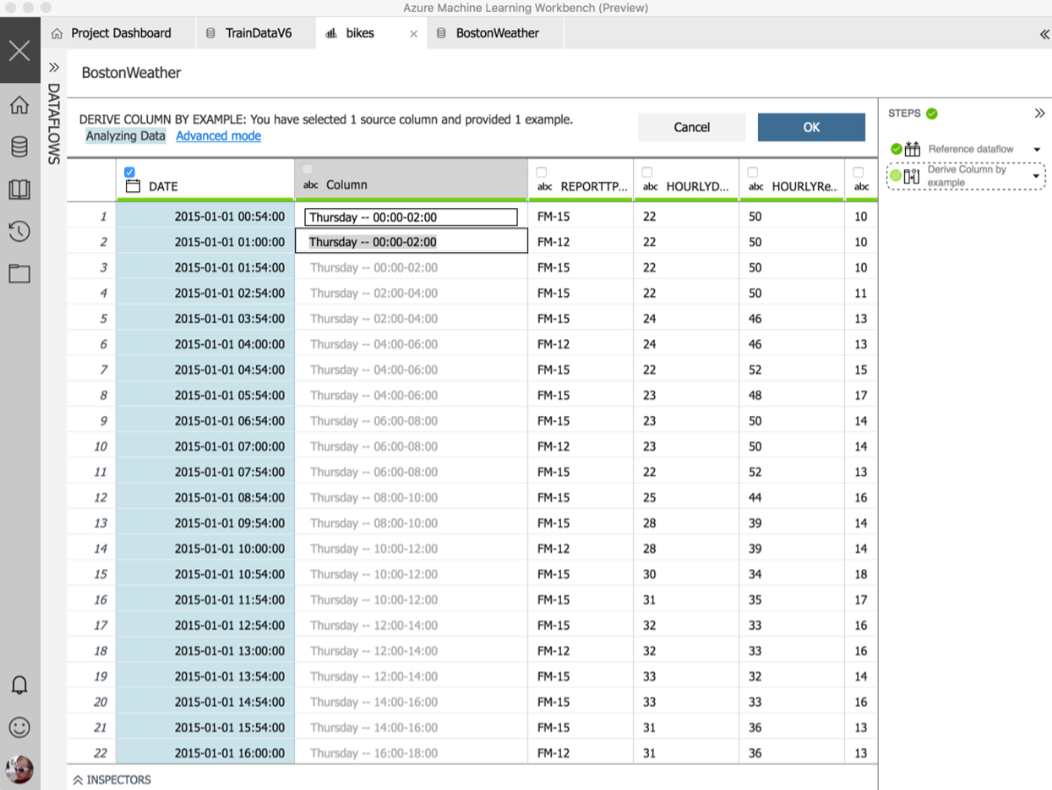Open the Data sources cylinder icon
1052x790 pixels.
[x=19, y=148]
